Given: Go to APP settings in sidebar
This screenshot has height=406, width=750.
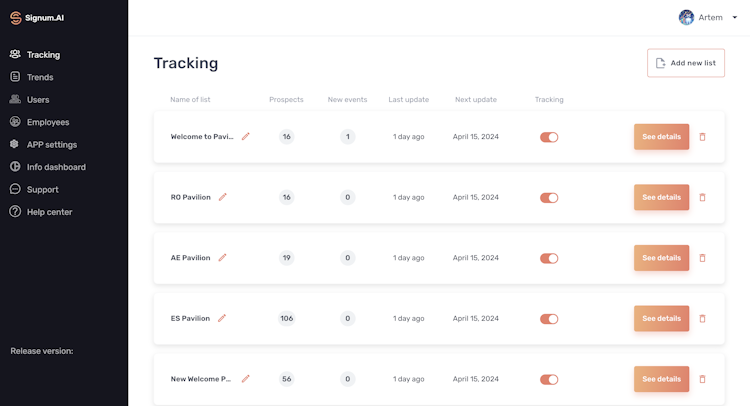Looking at the screenshot, I should (51, 144).
